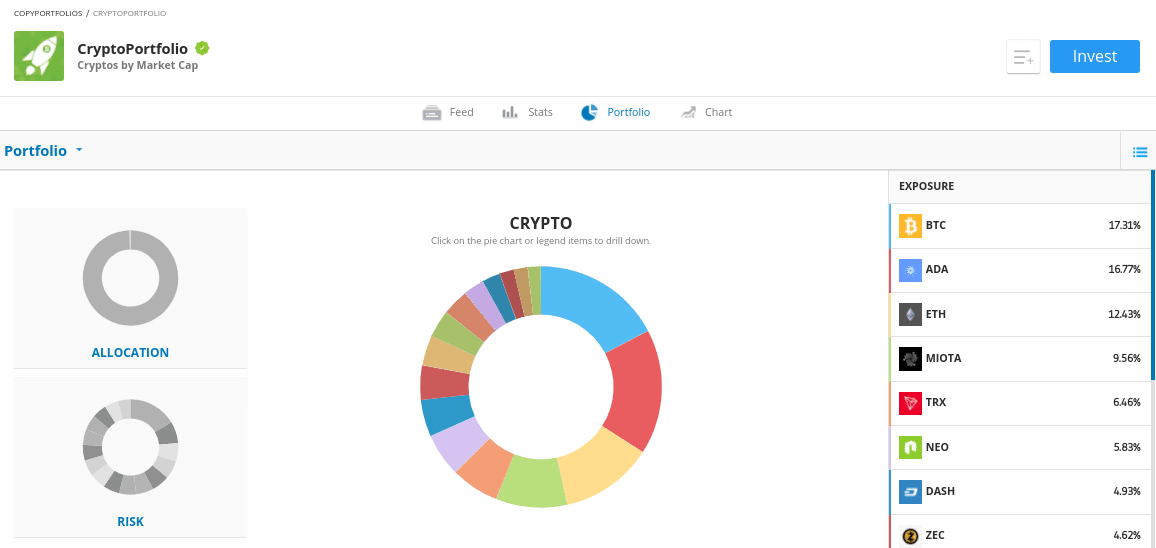
Task: Click the CRYPTOPORTFOLIO breadcrumb
Action: (x=130, y=13)
